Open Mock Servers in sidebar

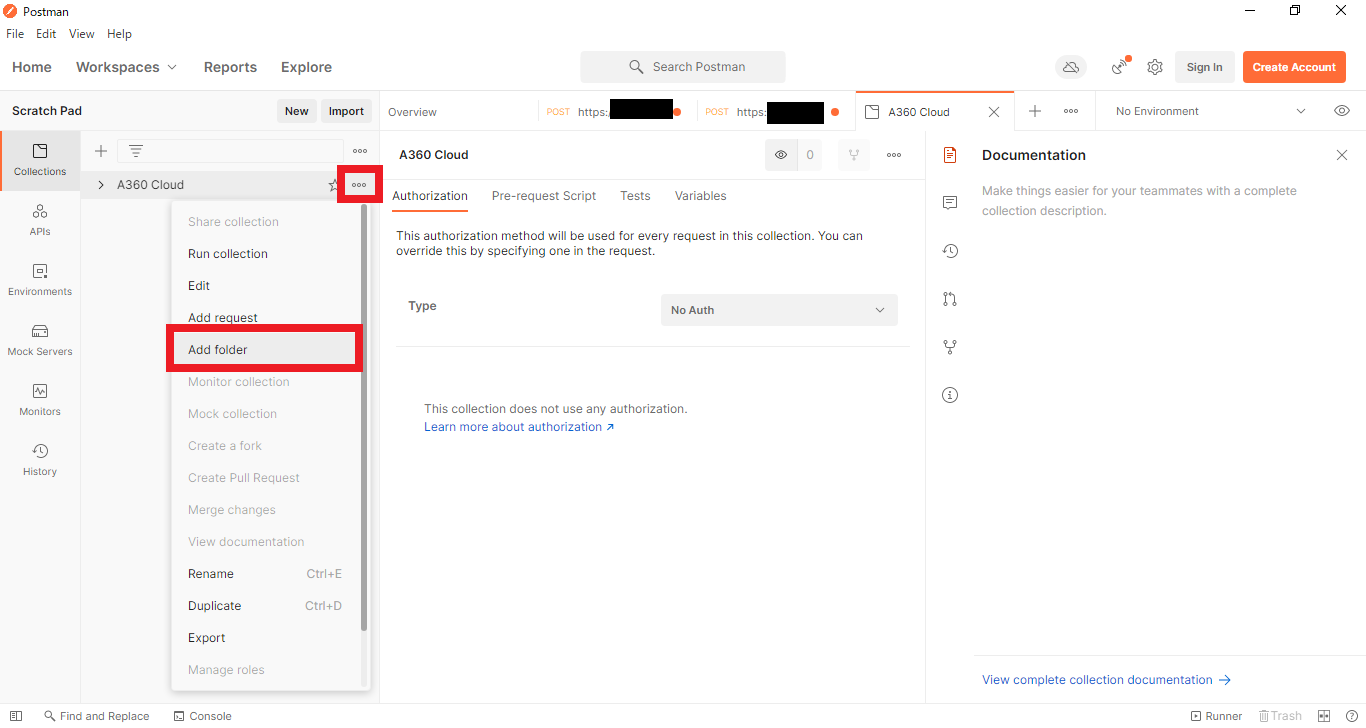coord(40,340)
